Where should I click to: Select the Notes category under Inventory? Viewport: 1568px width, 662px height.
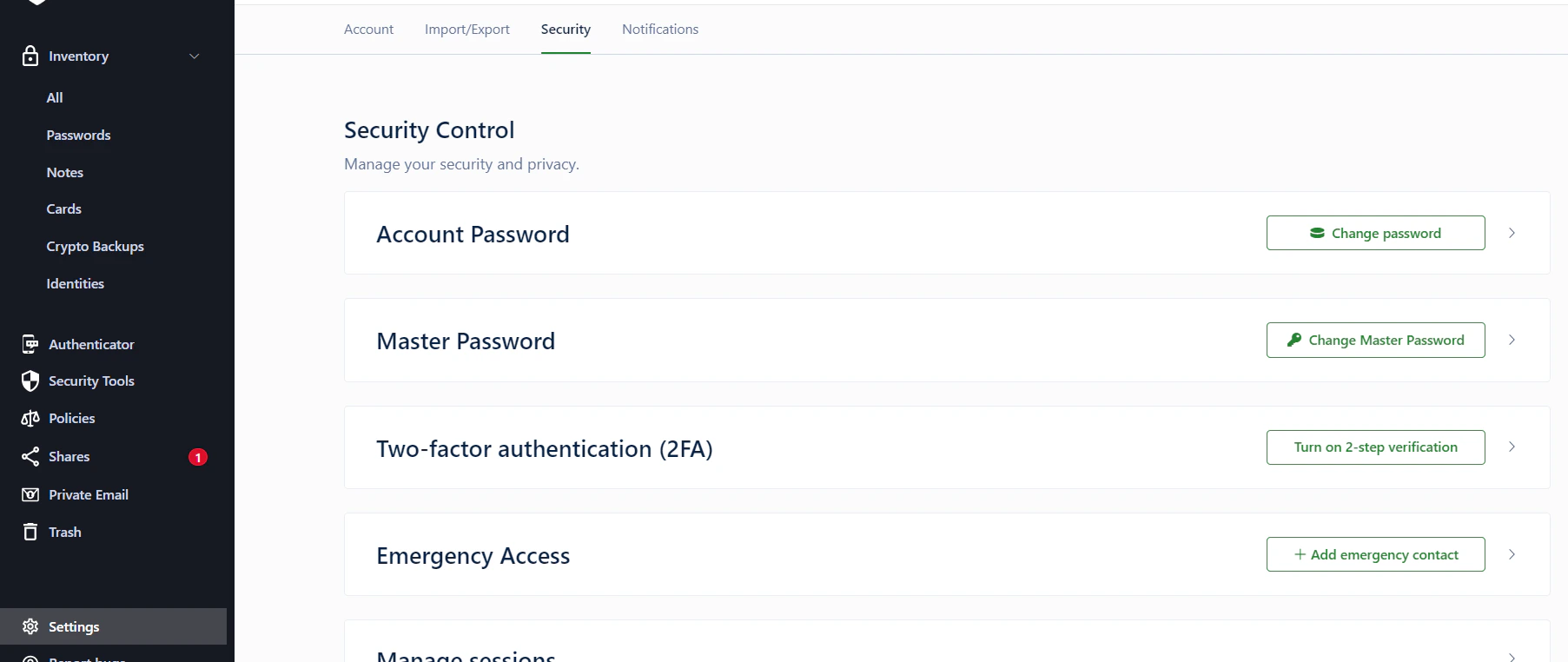[64, 172]
